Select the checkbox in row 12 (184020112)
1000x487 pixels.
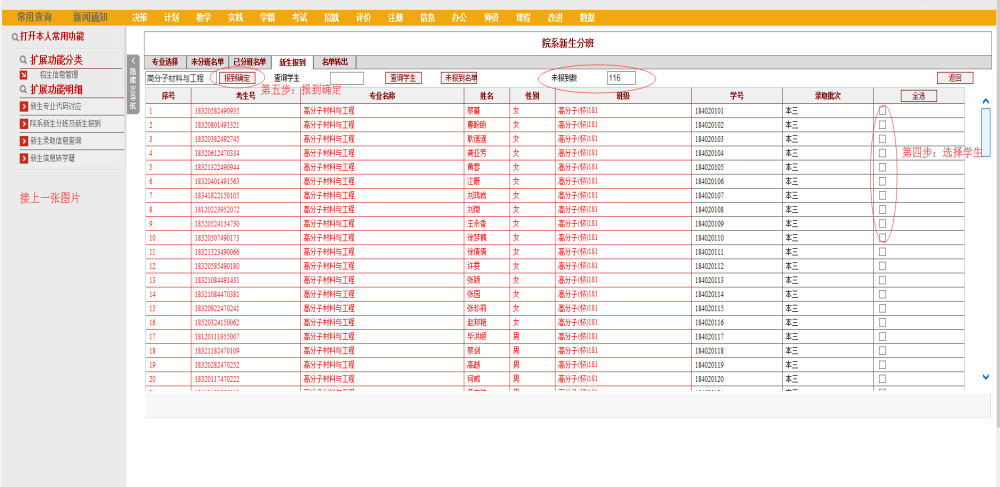pyautogui.click(x=882, y=266)
